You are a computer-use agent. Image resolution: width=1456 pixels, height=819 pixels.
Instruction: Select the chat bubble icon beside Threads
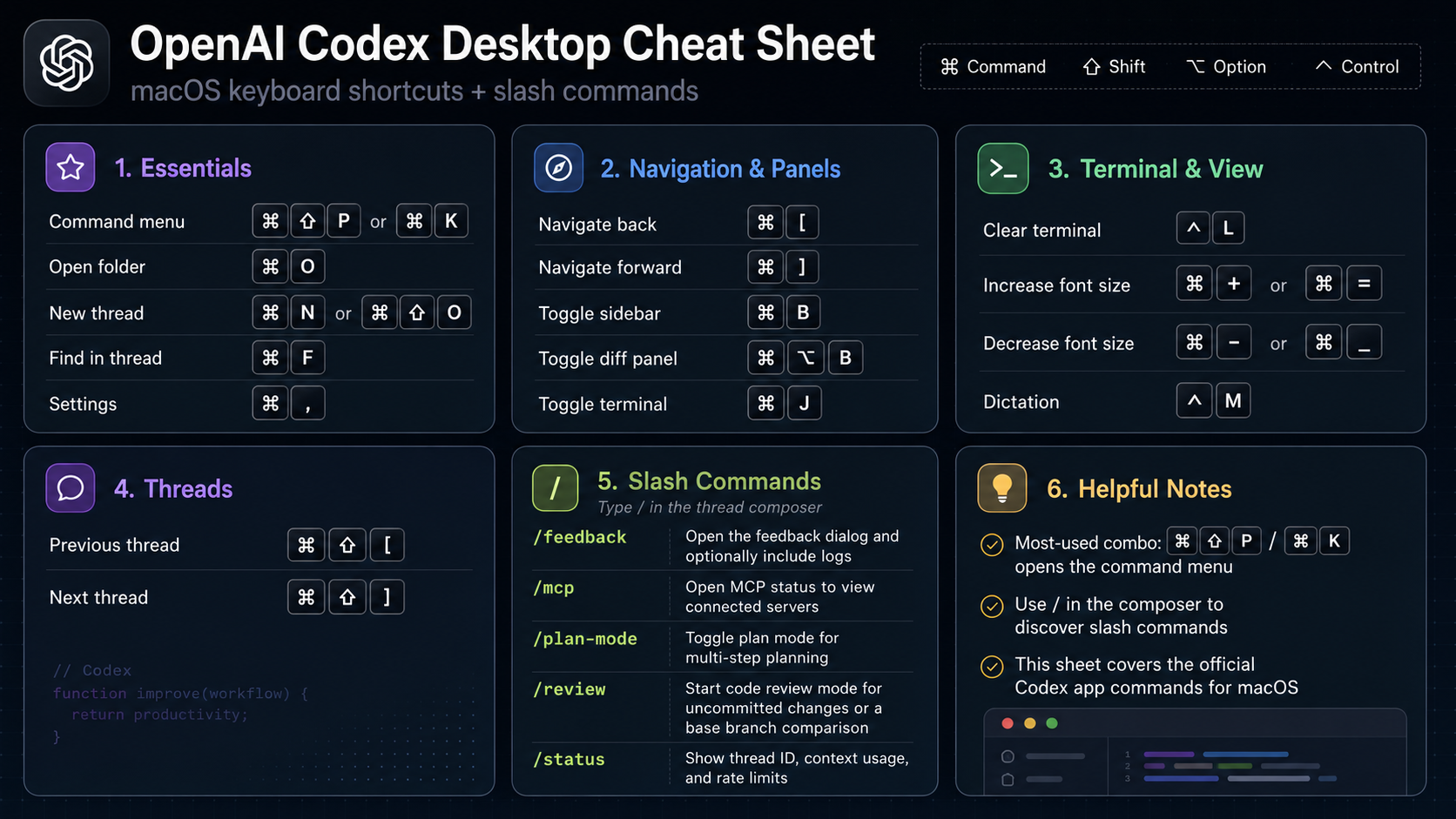click(x=71, y=488)
